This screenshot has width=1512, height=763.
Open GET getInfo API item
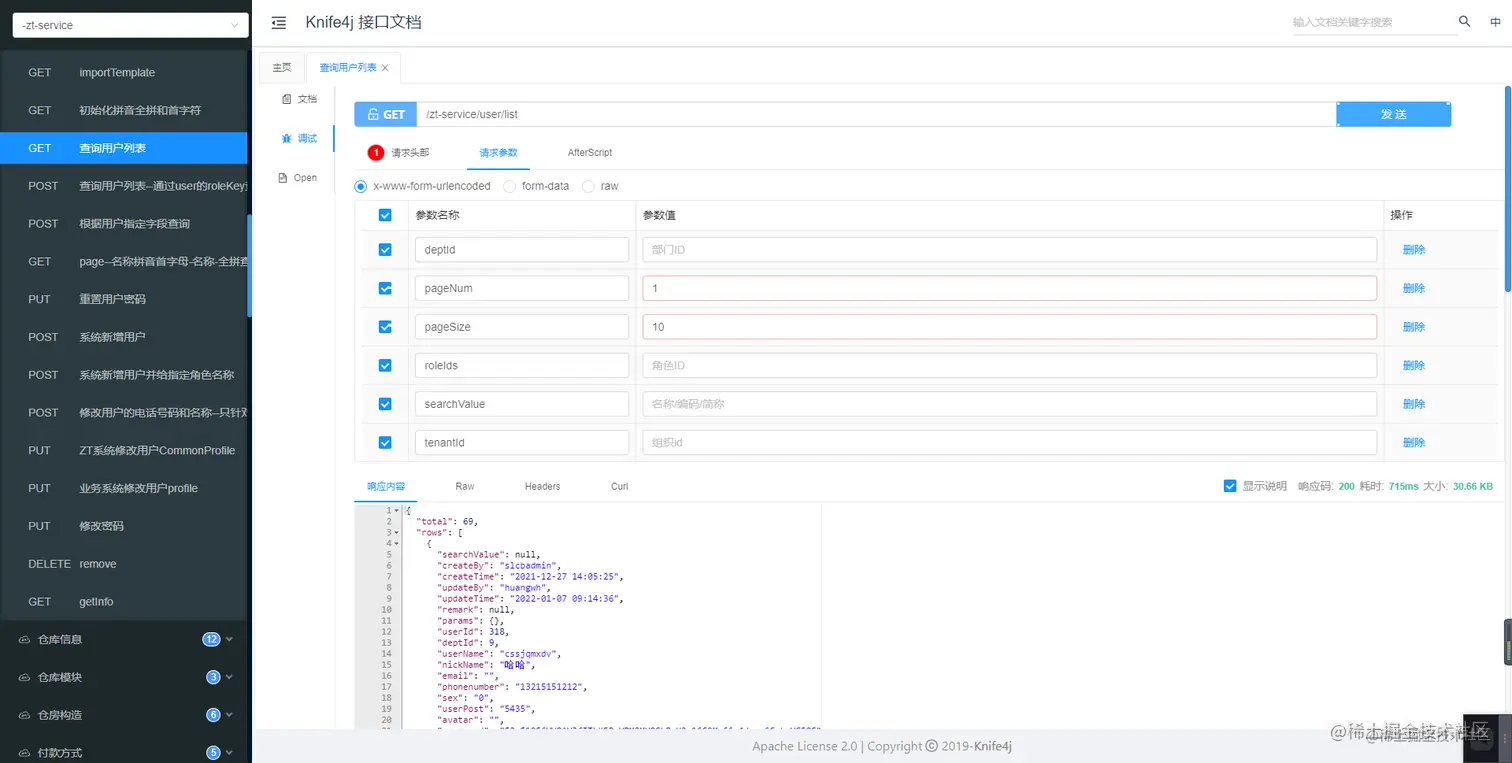(x=124, y=602)
